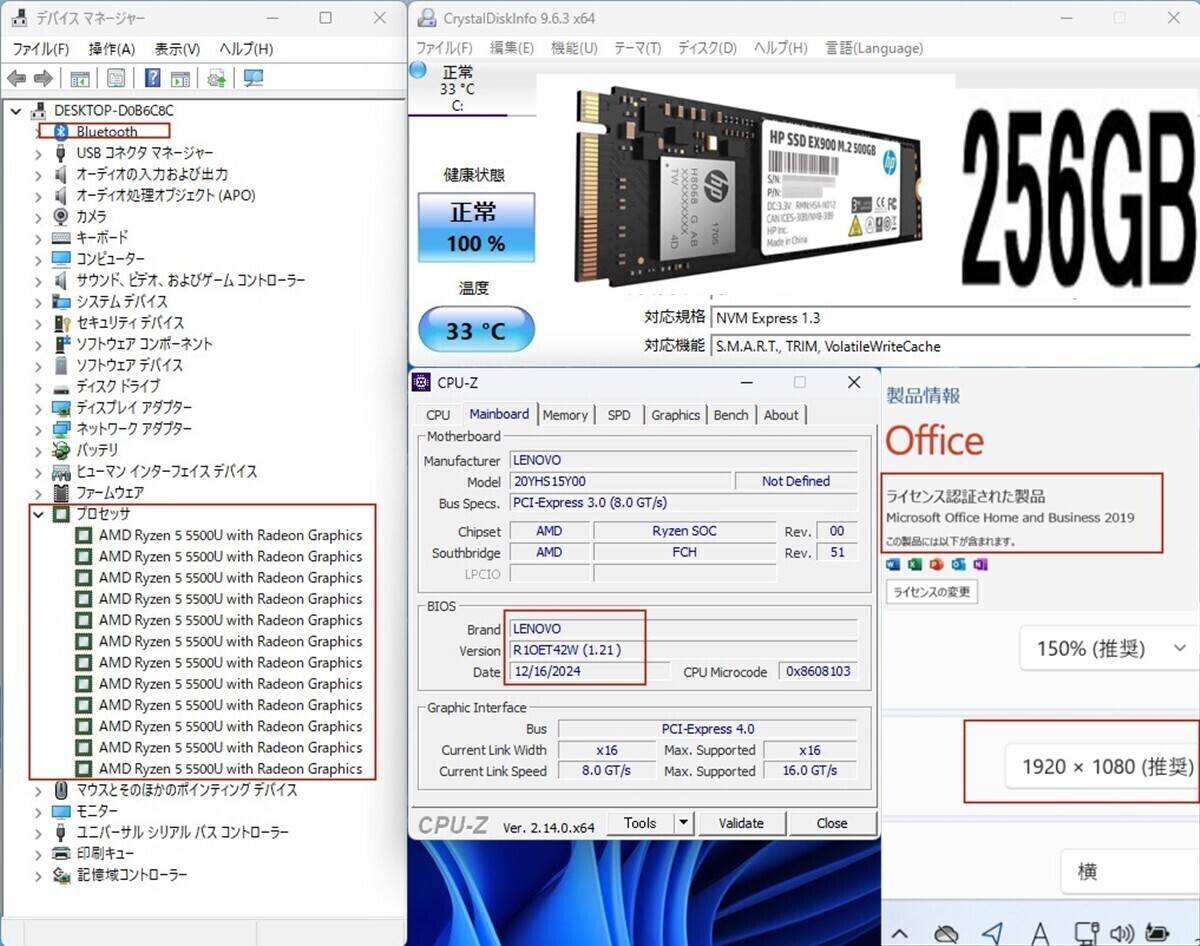Switch to About tab in CPU-Z
This screenshot has width=1200, height=946.
point(781,415)
